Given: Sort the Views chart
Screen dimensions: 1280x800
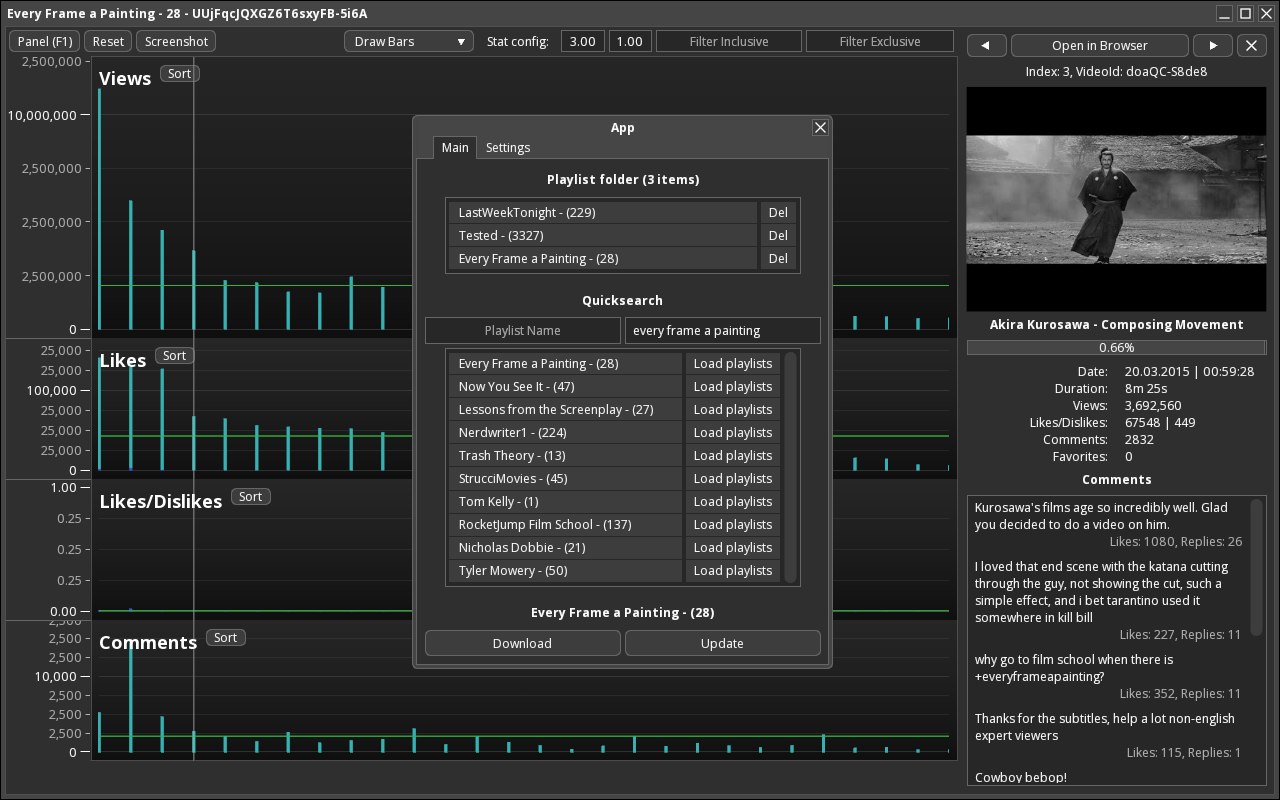Looking at the screenshot, I should pyautogui.click(x=179, y=74).
